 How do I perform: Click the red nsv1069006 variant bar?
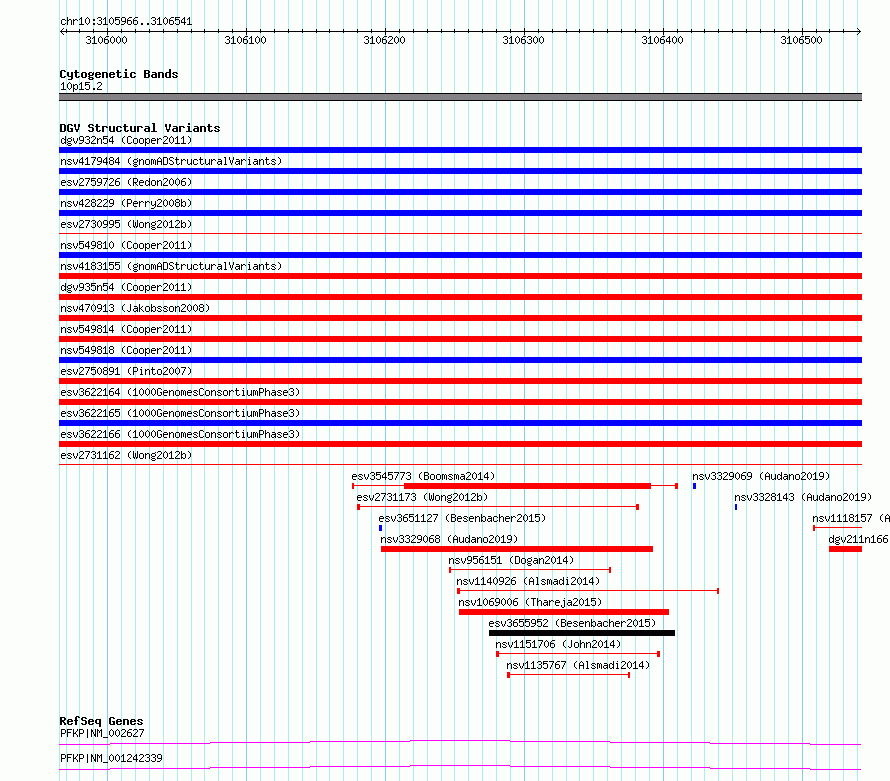[x=564, y=612]
